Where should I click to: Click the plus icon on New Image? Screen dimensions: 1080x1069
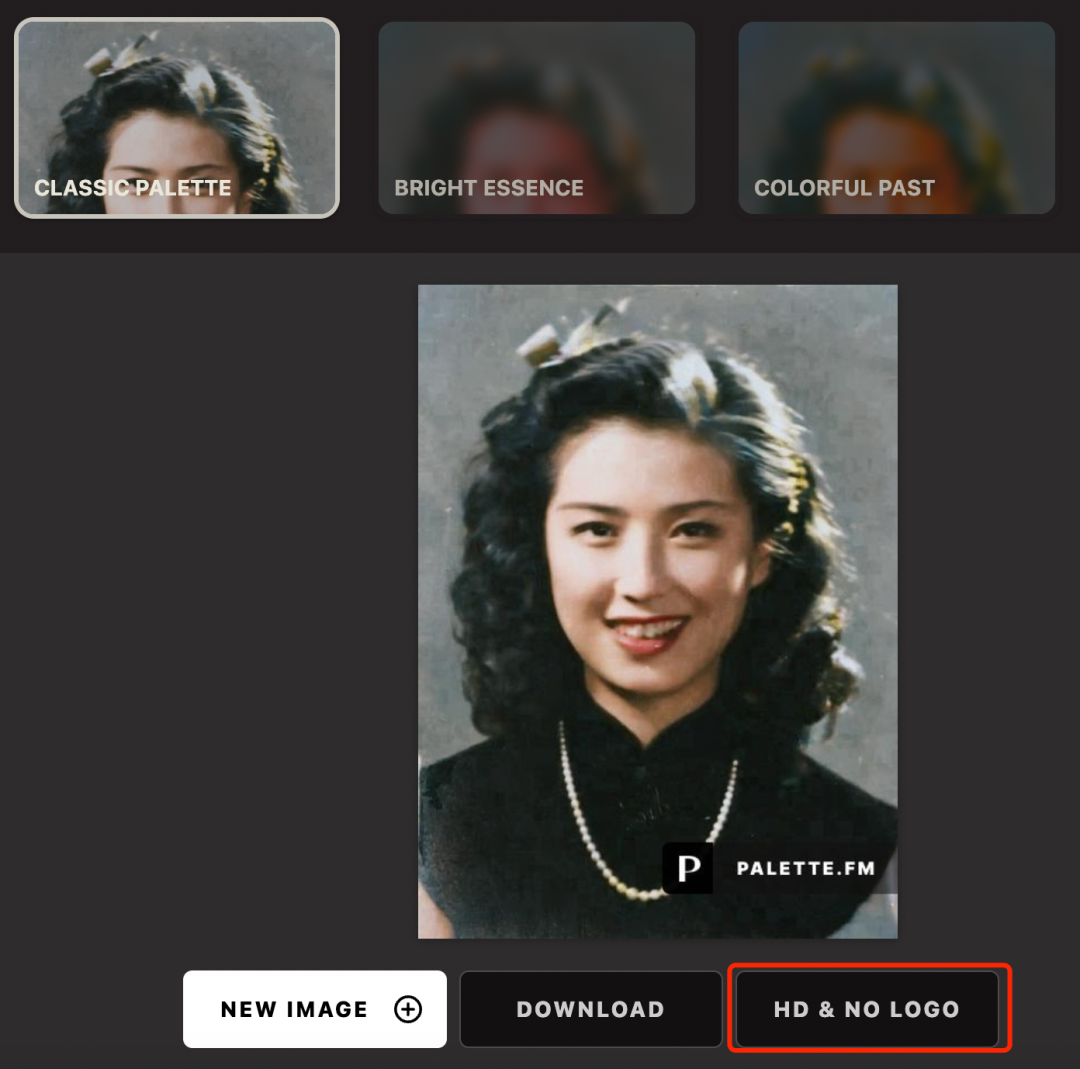[x=408, y=1010]
